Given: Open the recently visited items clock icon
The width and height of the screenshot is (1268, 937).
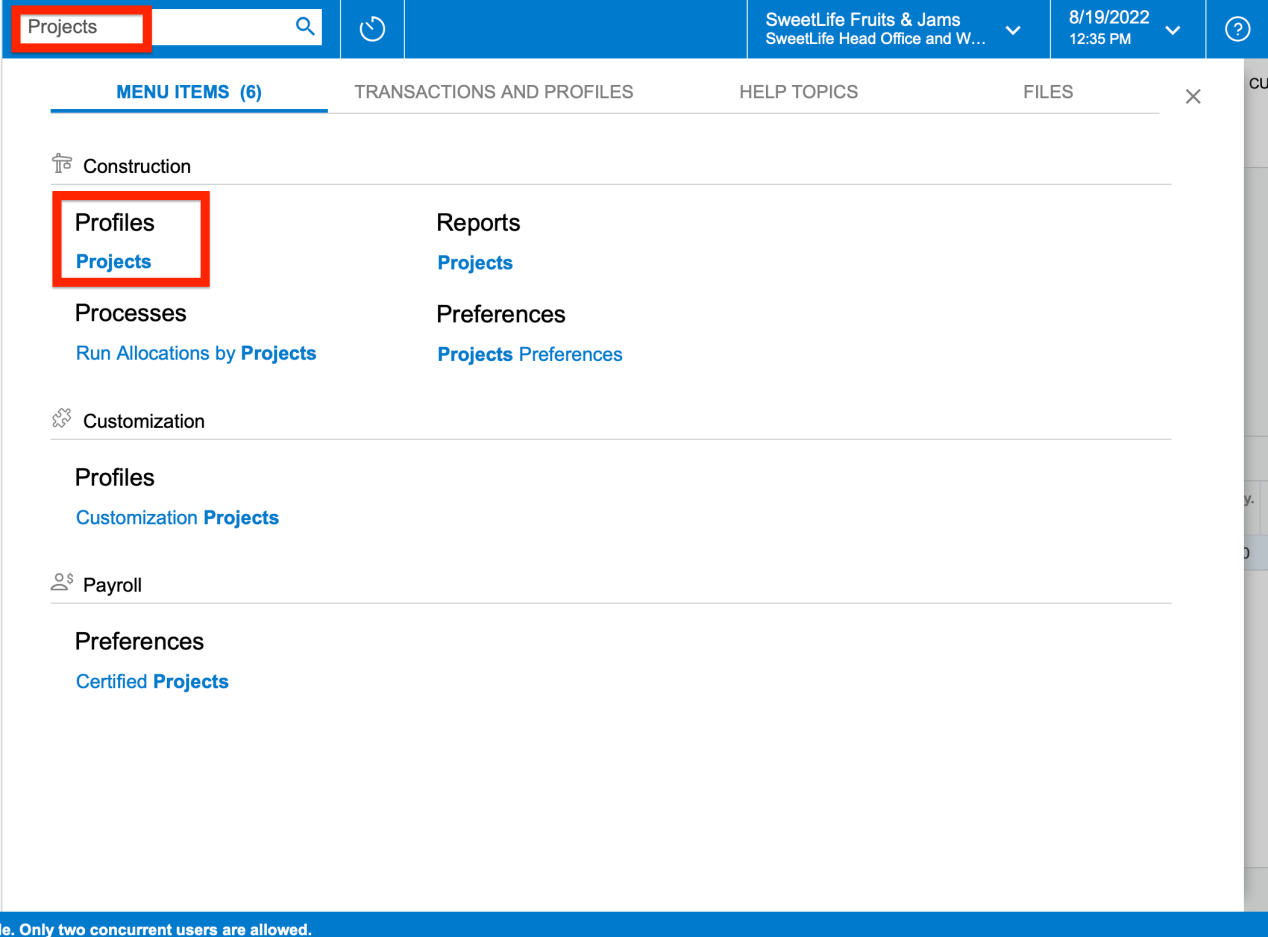Looking at the screenshot, I should (x=371, y=29).
